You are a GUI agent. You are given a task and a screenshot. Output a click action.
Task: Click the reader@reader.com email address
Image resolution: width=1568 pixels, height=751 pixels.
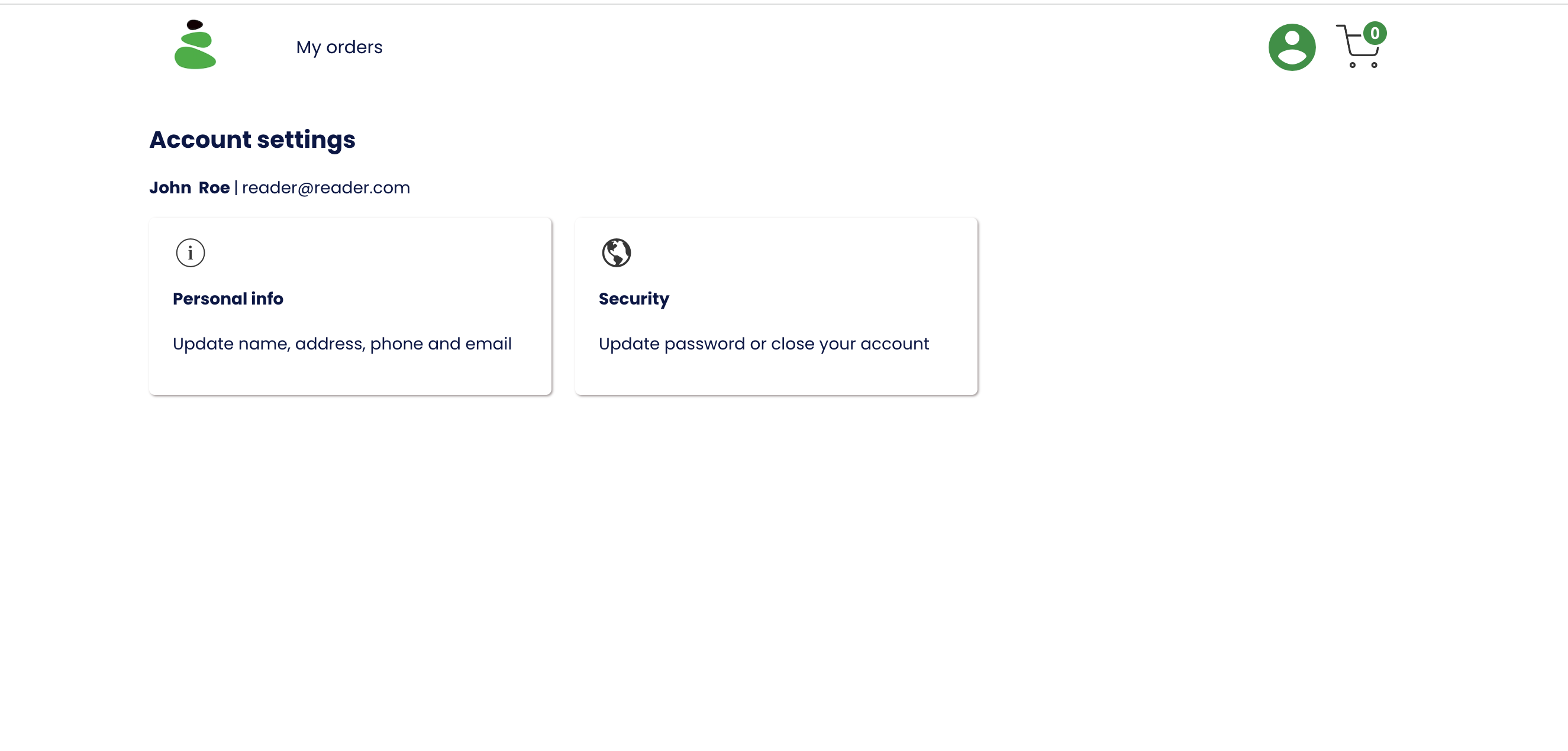(x=325, y=187)
